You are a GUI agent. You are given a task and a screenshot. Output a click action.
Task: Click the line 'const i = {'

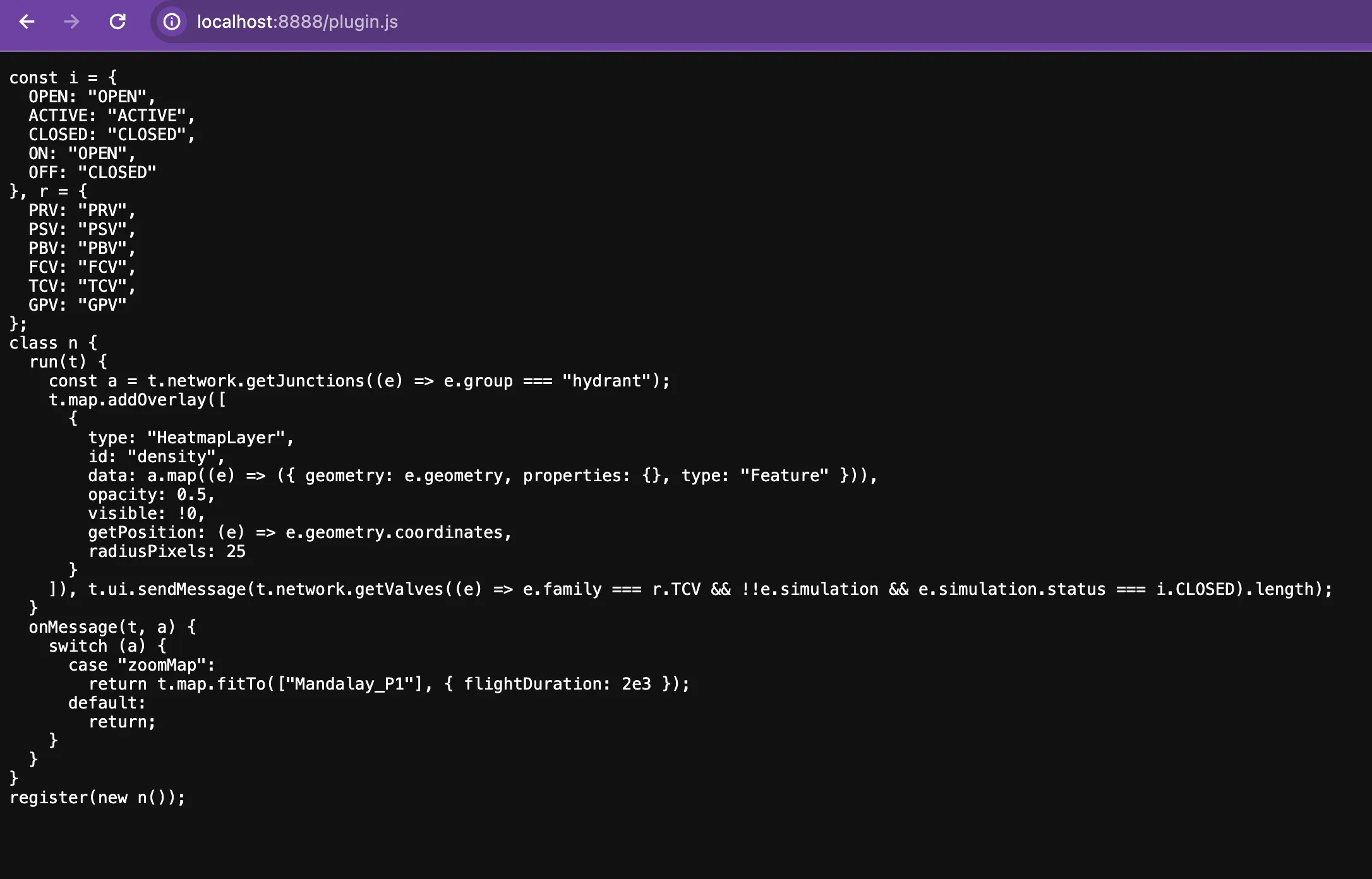63,78
